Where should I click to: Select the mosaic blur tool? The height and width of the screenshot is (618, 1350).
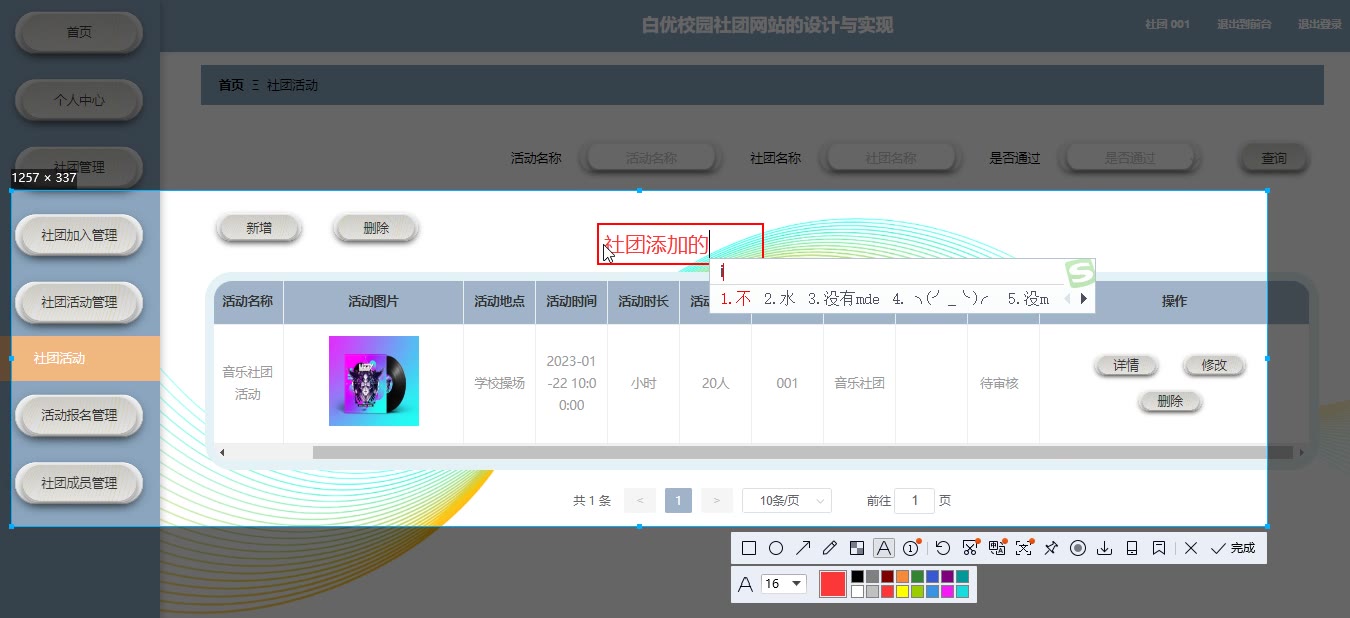coord(857,548)
